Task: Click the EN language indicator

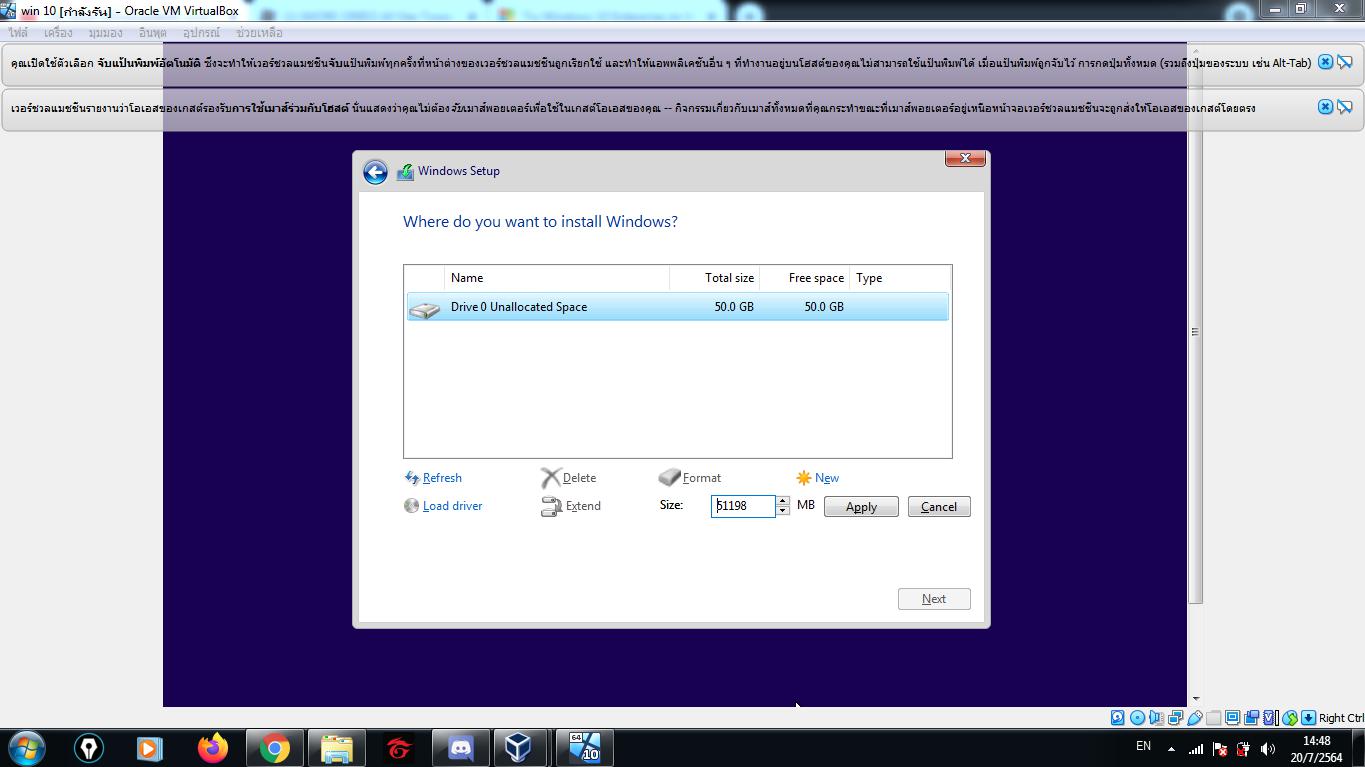Action: click(1143, 746)
